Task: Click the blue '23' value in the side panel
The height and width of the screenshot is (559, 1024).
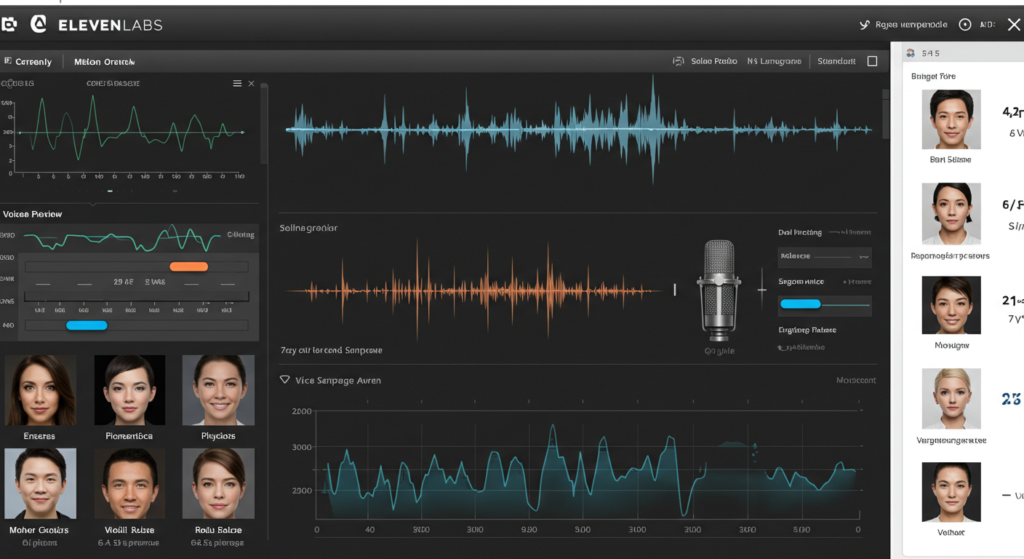Action: (1011, 399)
